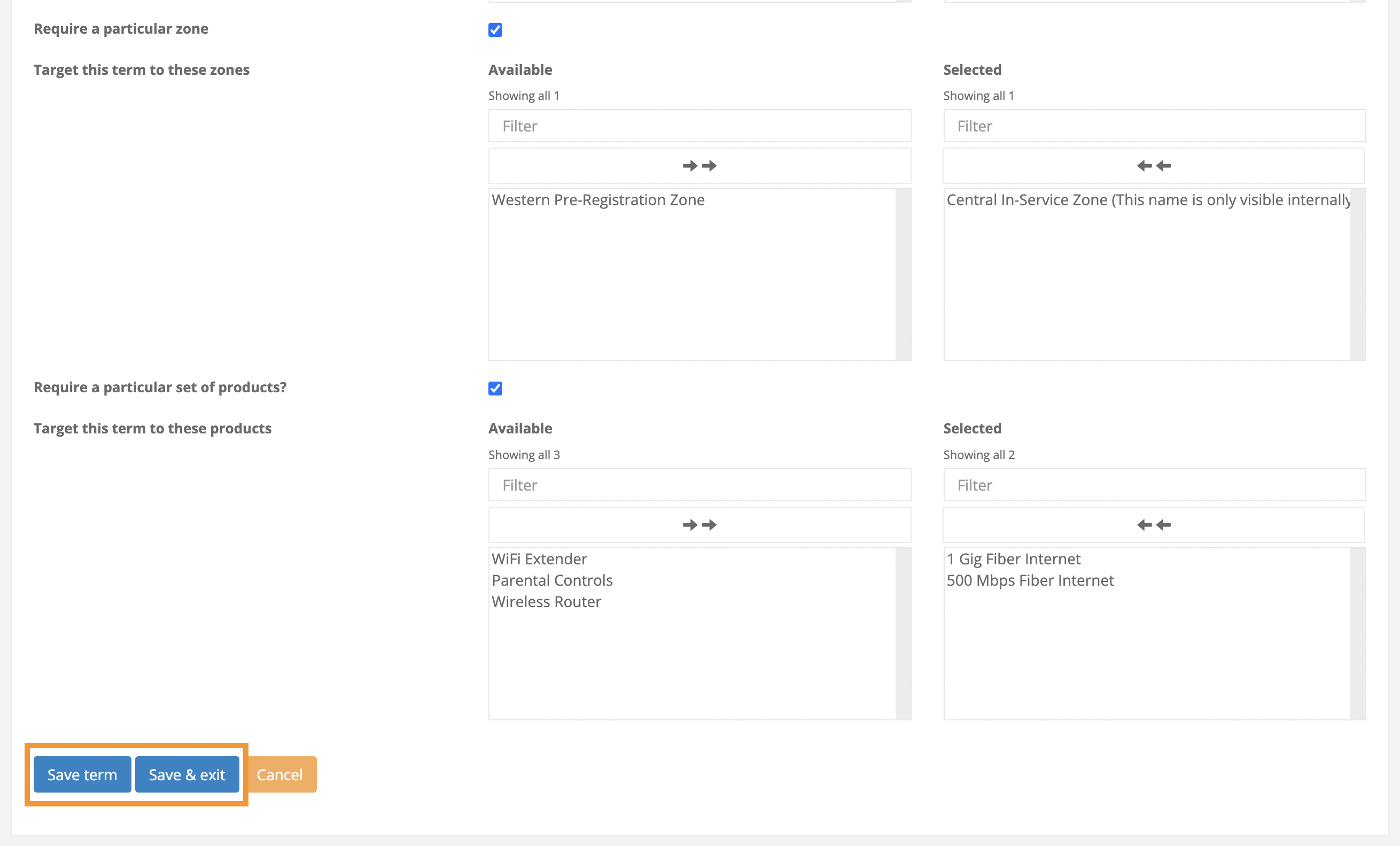
Task: Focus the available zones Filter field
Action: click(x=699, y=126)
